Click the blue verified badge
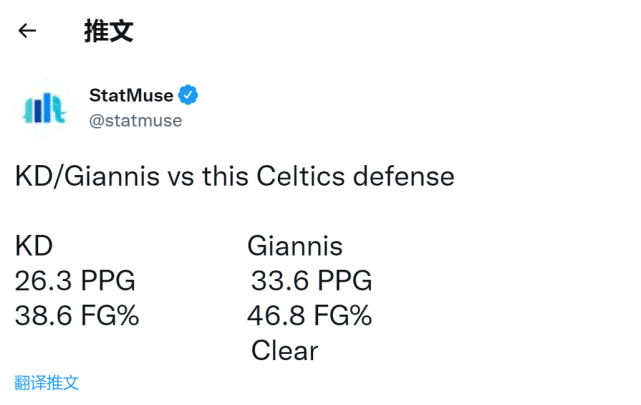The height and width of the screenshot is (405, 641). pos(188,95)
